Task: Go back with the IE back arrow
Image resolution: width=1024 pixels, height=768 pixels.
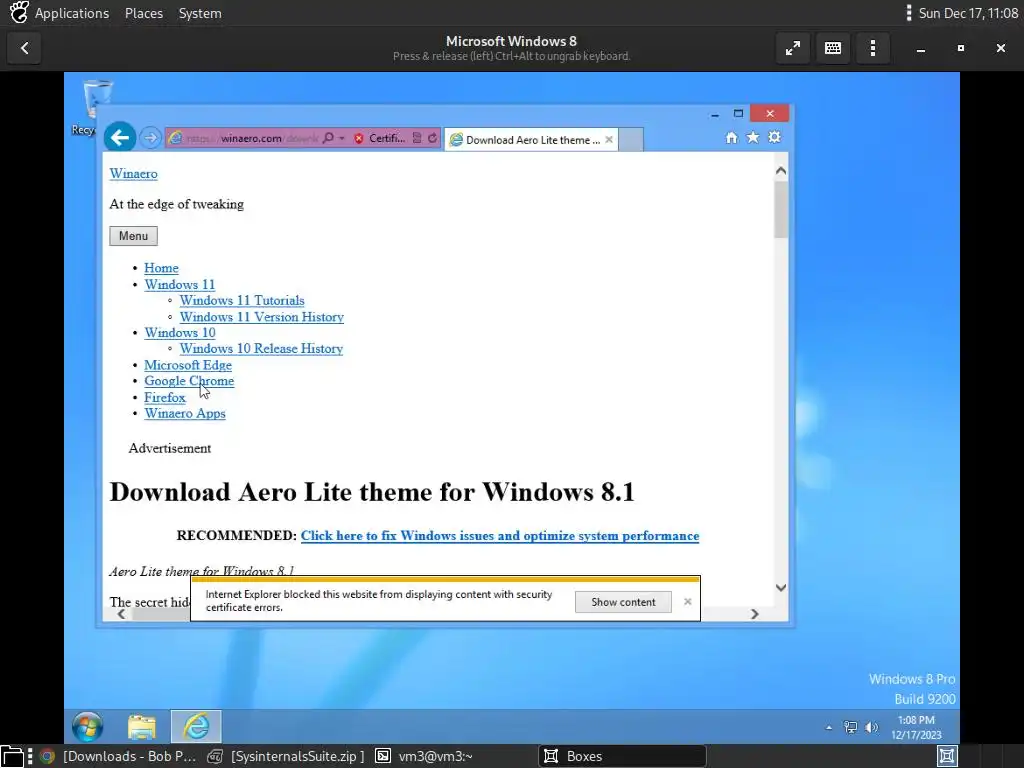Action: click(x=120, y=138)
